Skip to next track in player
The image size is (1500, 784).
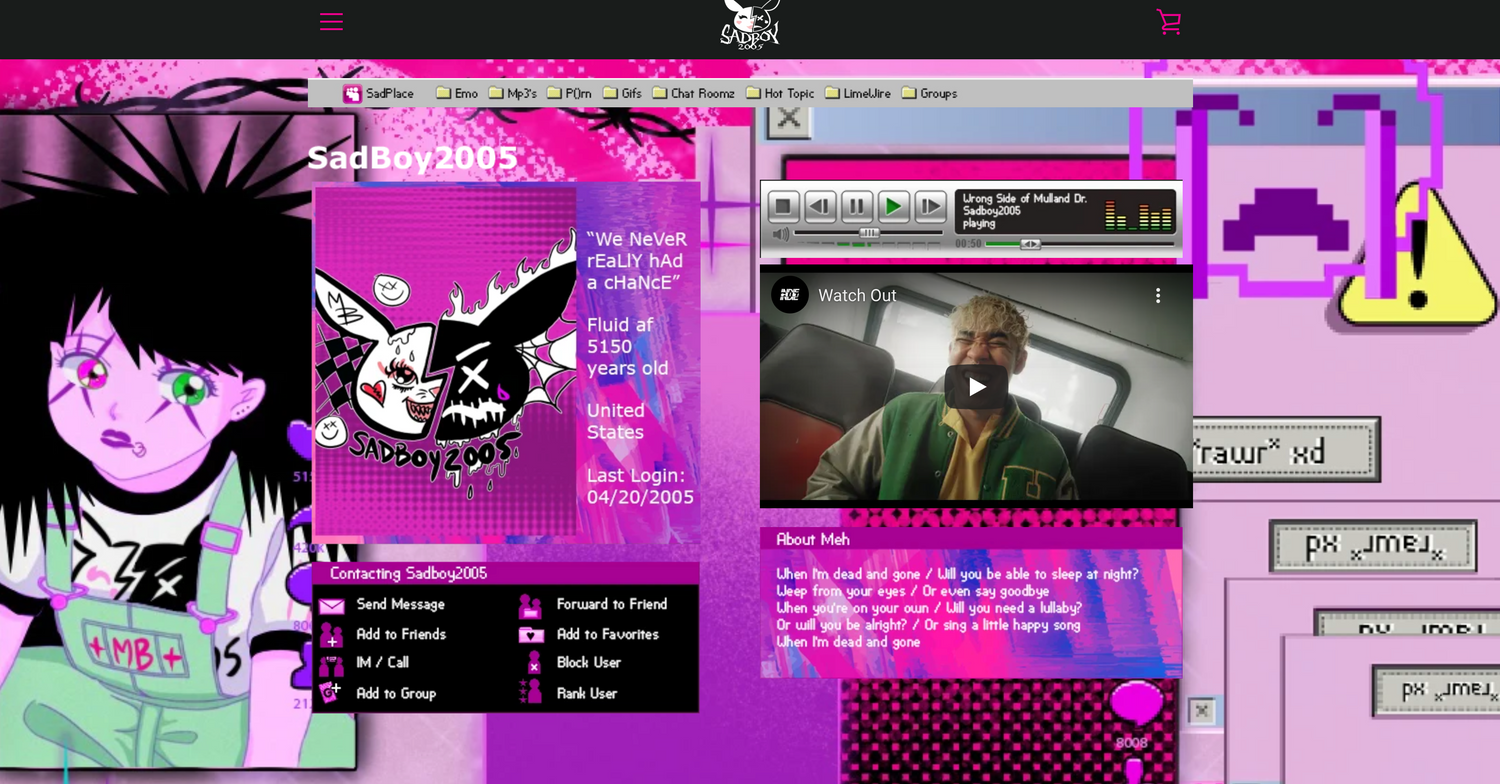(x=930, y=207)
